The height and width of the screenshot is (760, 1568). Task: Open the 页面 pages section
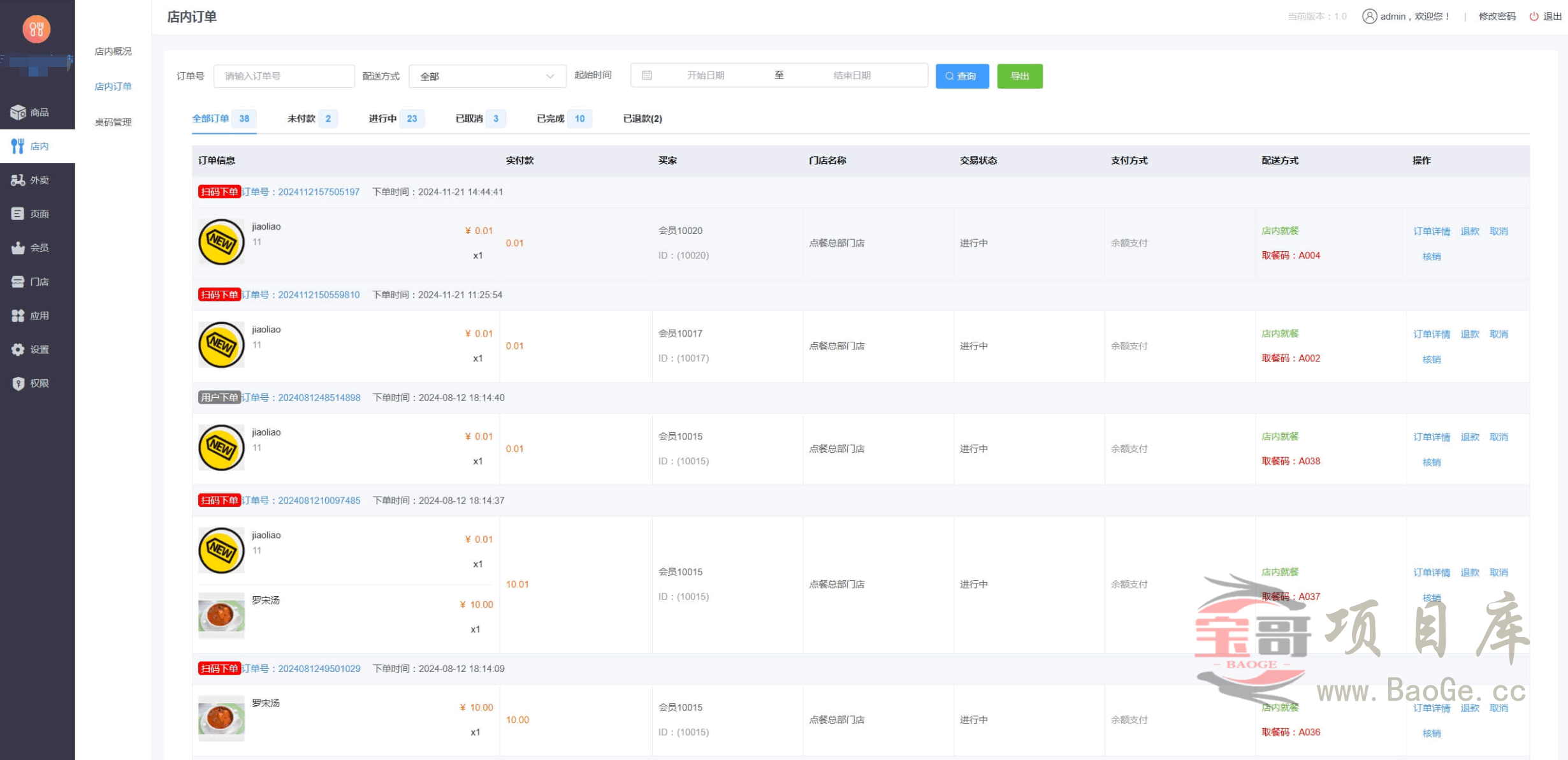(37, 214)
